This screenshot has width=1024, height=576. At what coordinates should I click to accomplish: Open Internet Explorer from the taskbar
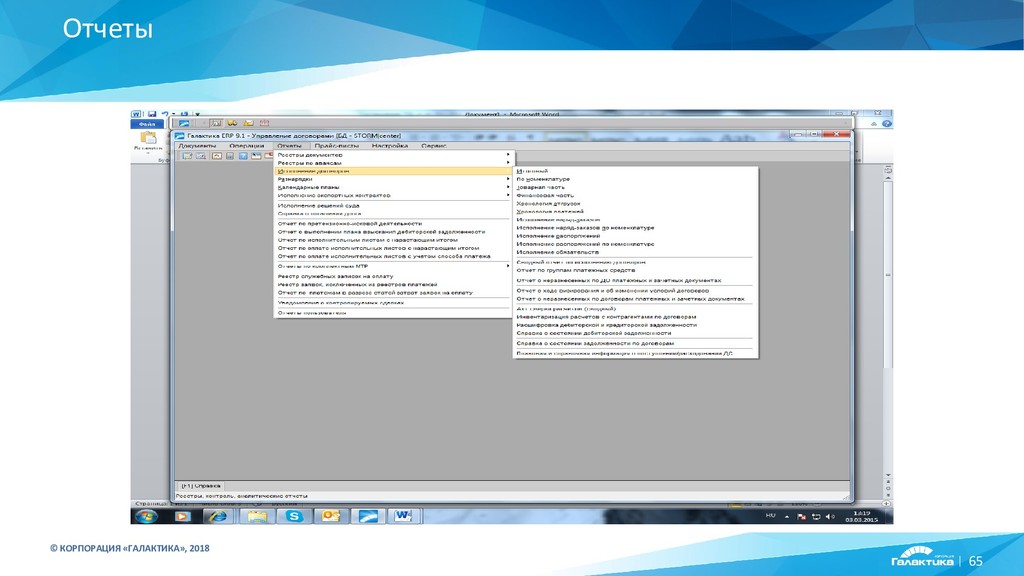(217, 516)
